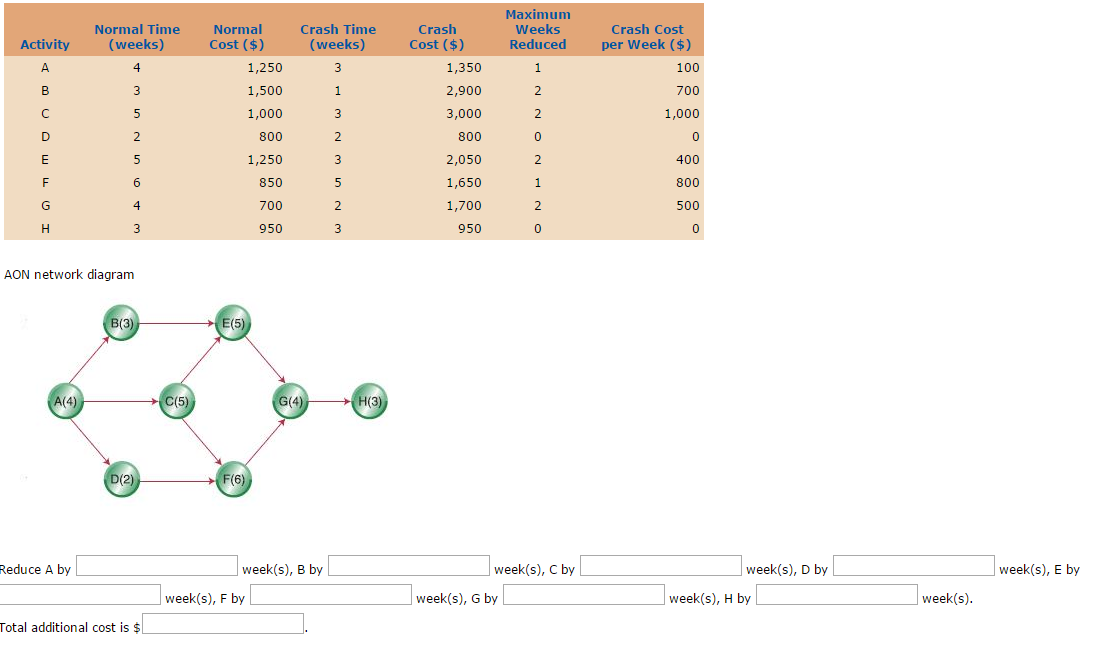The image size is (1100, 649).
Task: Click node G(4) in the network
Action: click(x=289, y=400)
